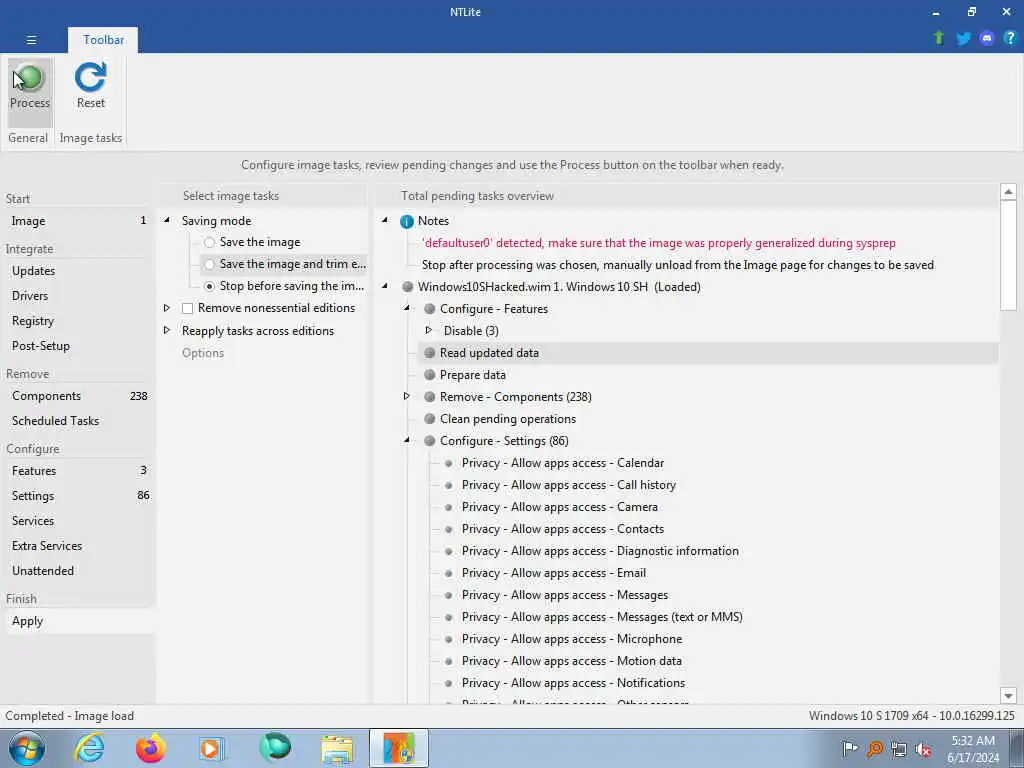Viewport: 1024px width, 768px height.
Task: Launch Internet Explorer from the taskbar
Action: tap(89, 748)
